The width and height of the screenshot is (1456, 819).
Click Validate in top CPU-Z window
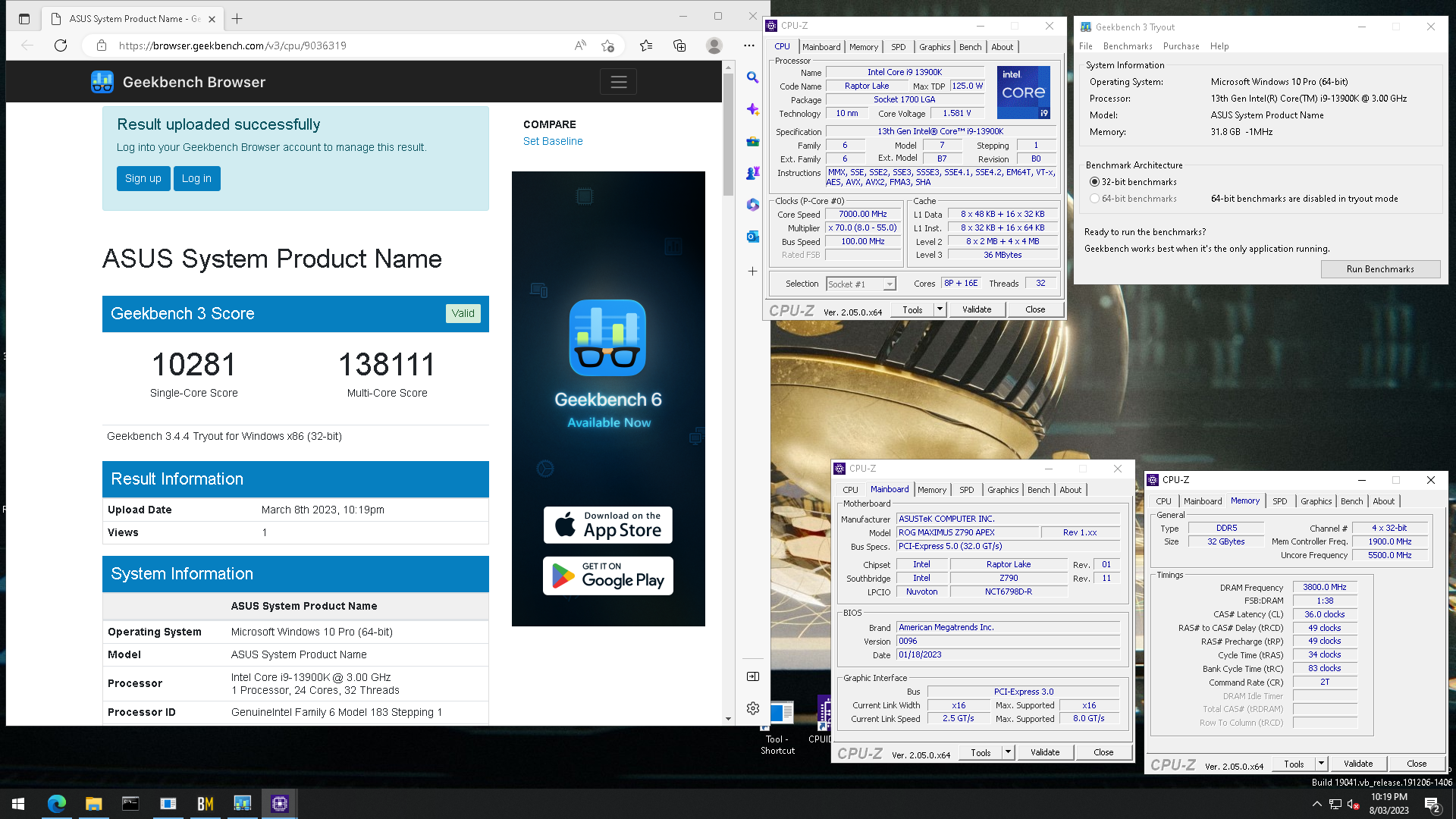pos(977,309)
